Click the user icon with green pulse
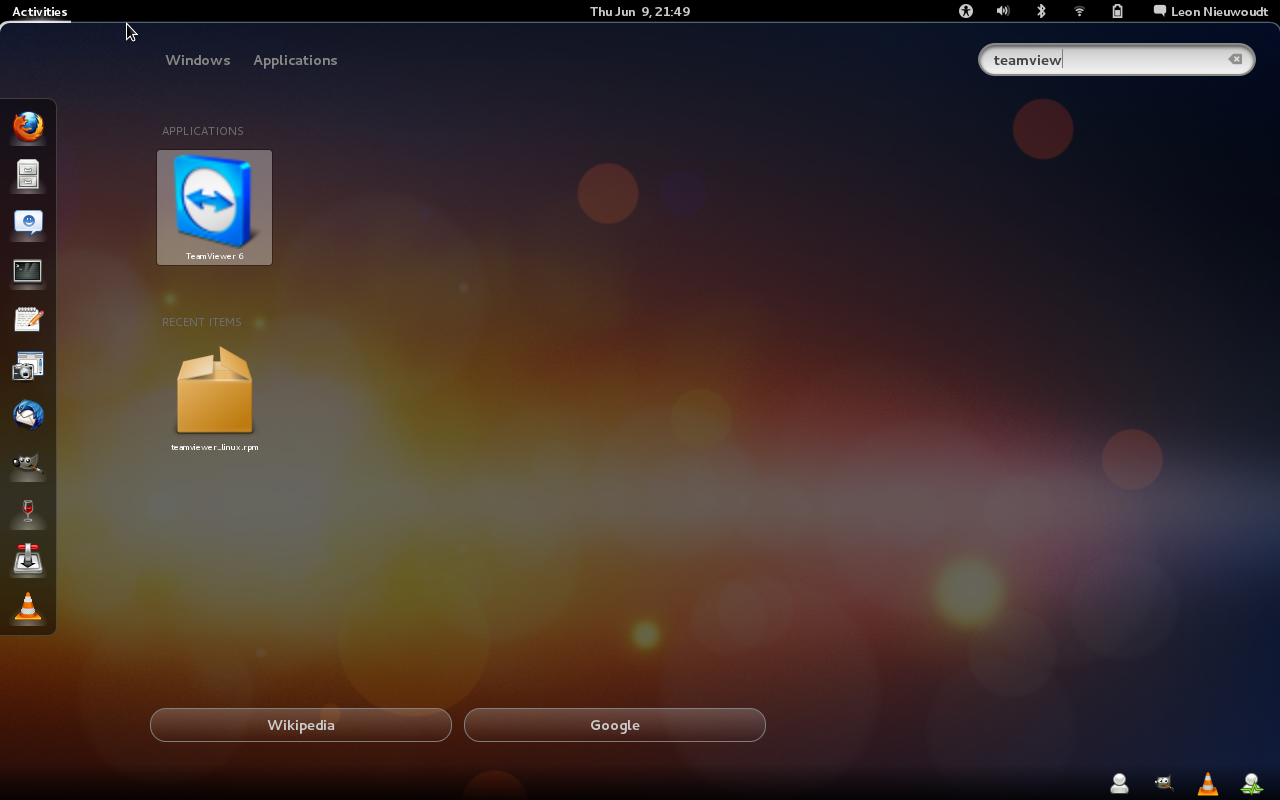Screen dimensions: 1280x800 click(x=1251, y=784)
